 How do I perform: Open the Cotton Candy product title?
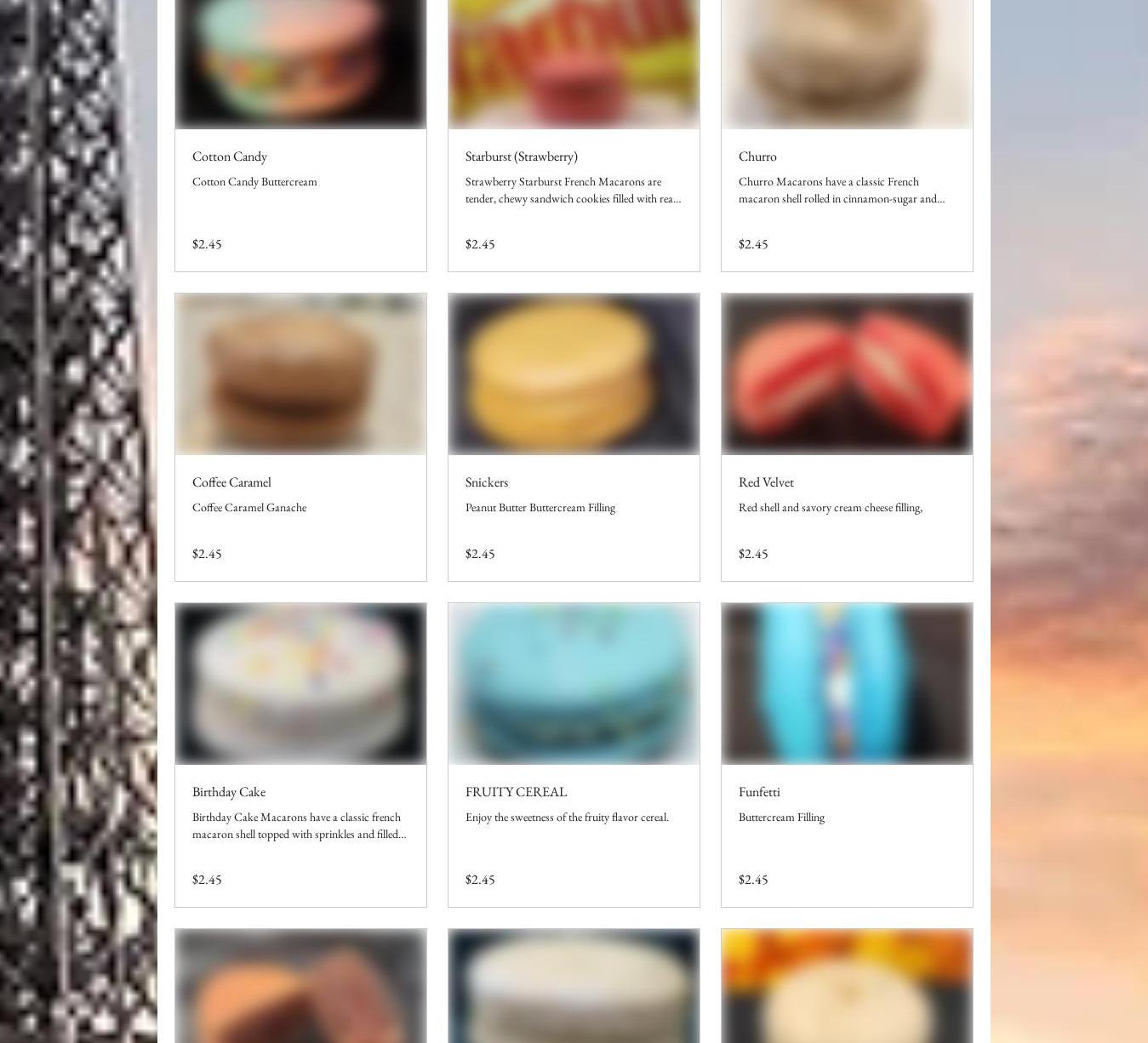(229, 156)
